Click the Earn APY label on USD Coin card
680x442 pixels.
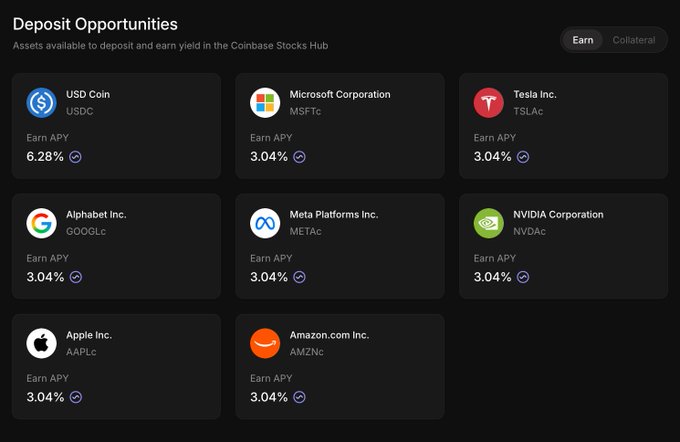point(47,138)
